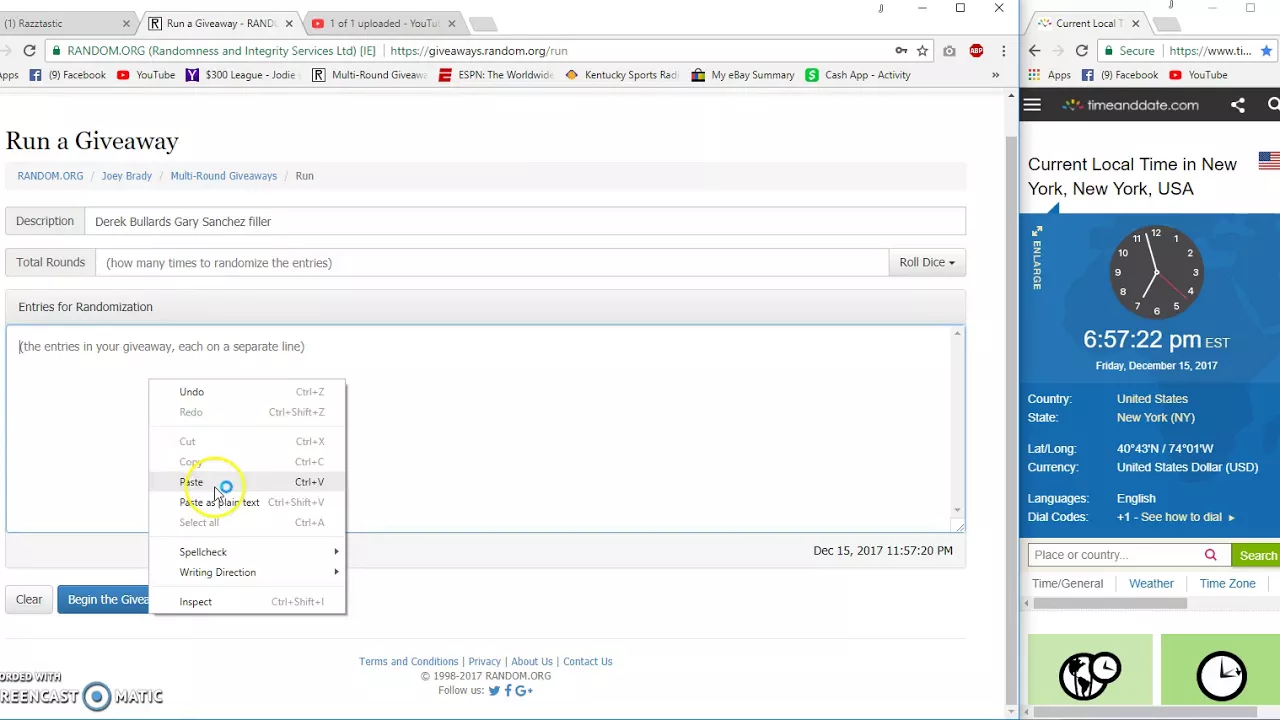Switch to the Time/General tab
This screenshot has height=720, width=1280.
[1067, 584]
